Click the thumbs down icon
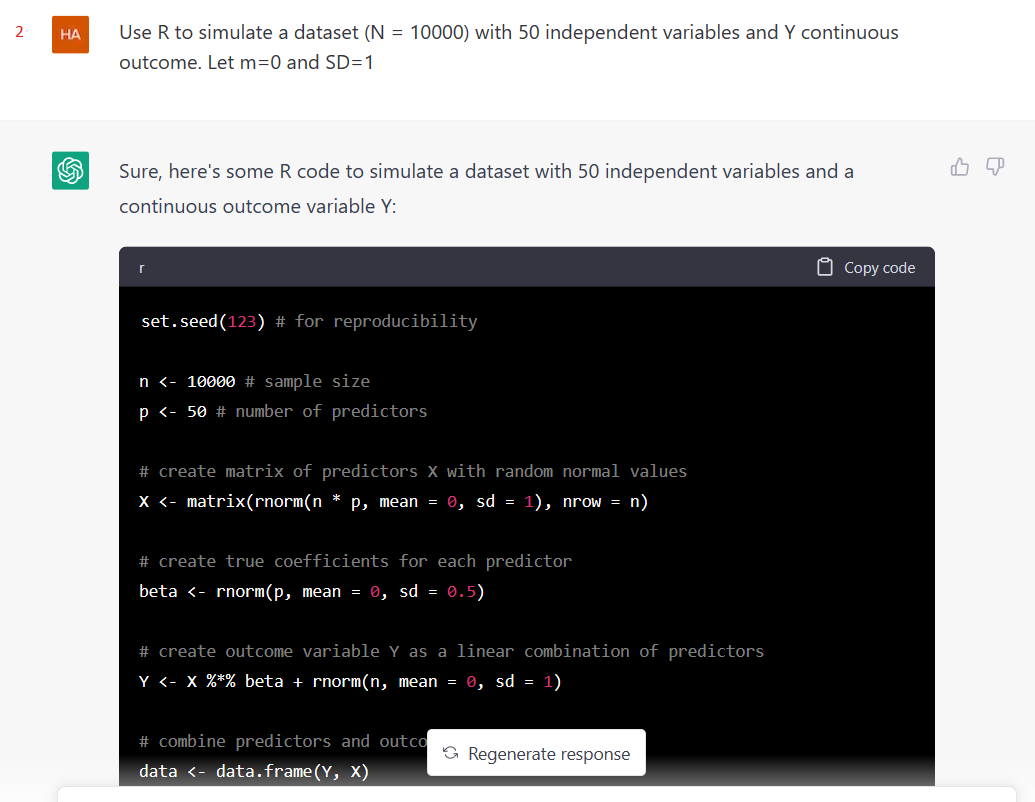The width and height of the screenshot is (1035, 802). tap(995, 167)
